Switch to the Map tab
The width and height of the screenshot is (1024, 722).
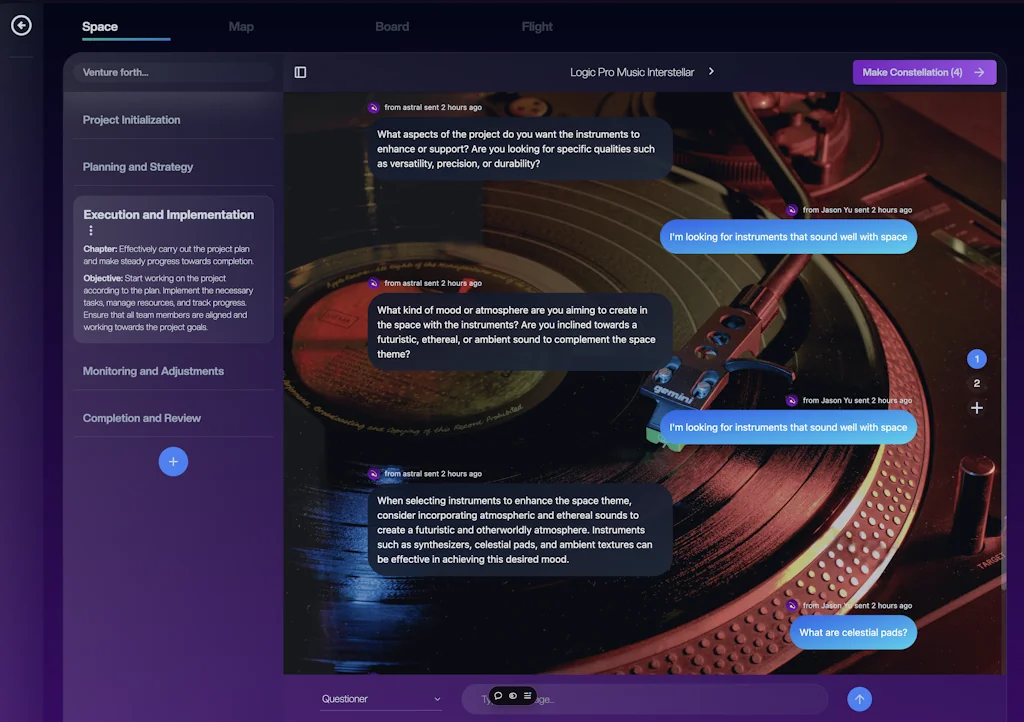coord(241,27)
